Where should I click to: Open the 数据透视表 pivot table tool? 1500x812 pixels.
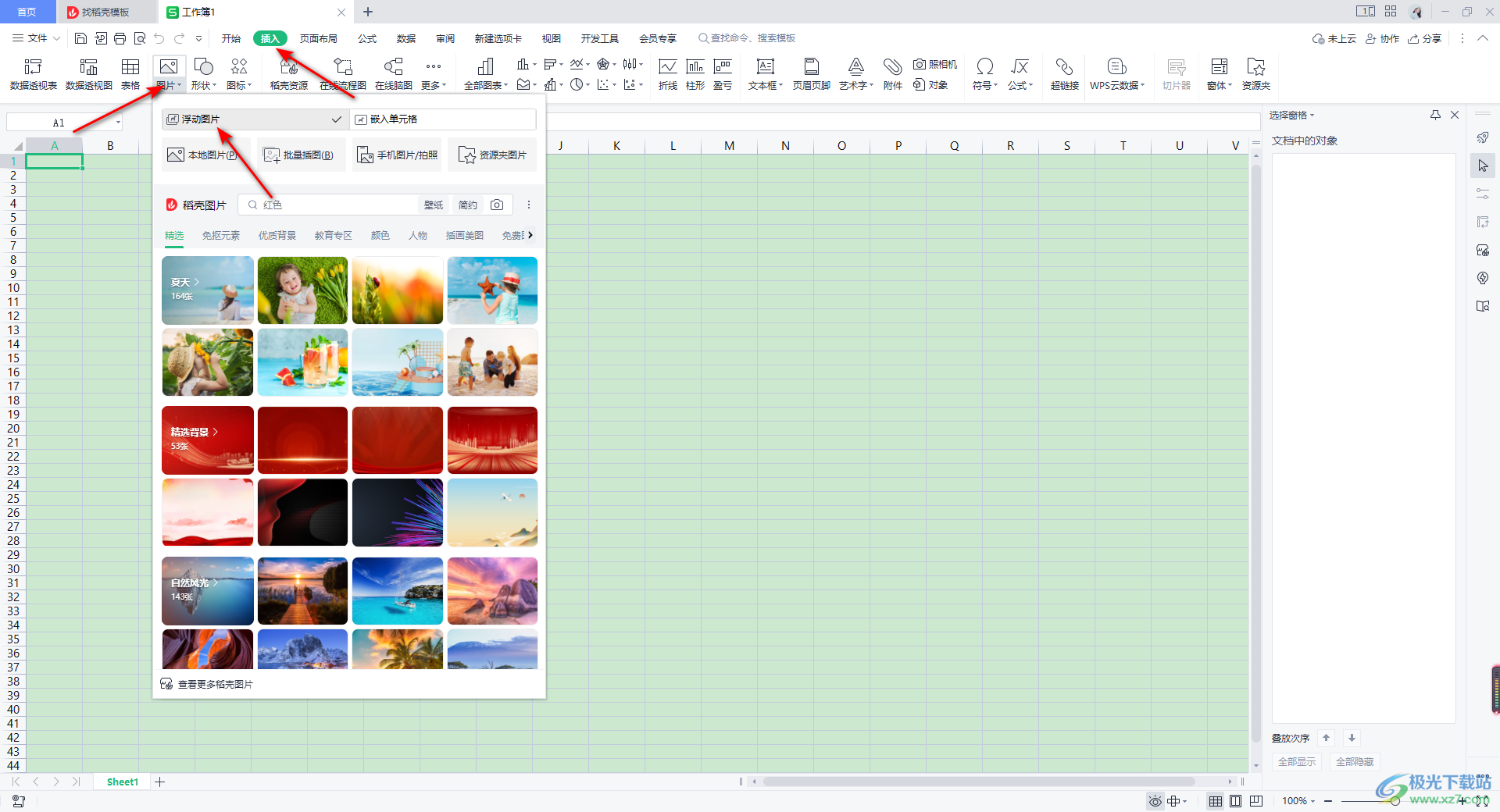click(x=34, y=74)
